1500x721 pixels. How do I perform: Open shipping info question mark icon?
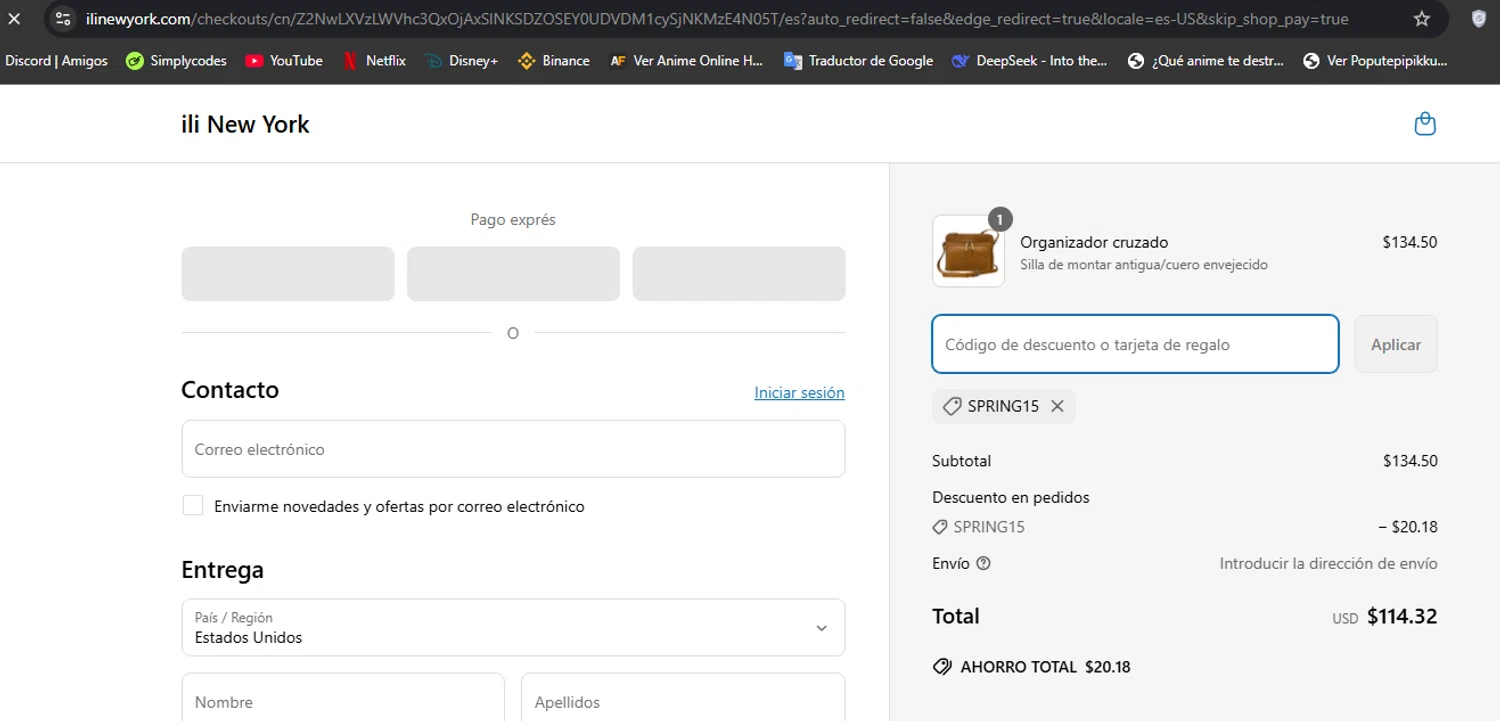[983, 563]
